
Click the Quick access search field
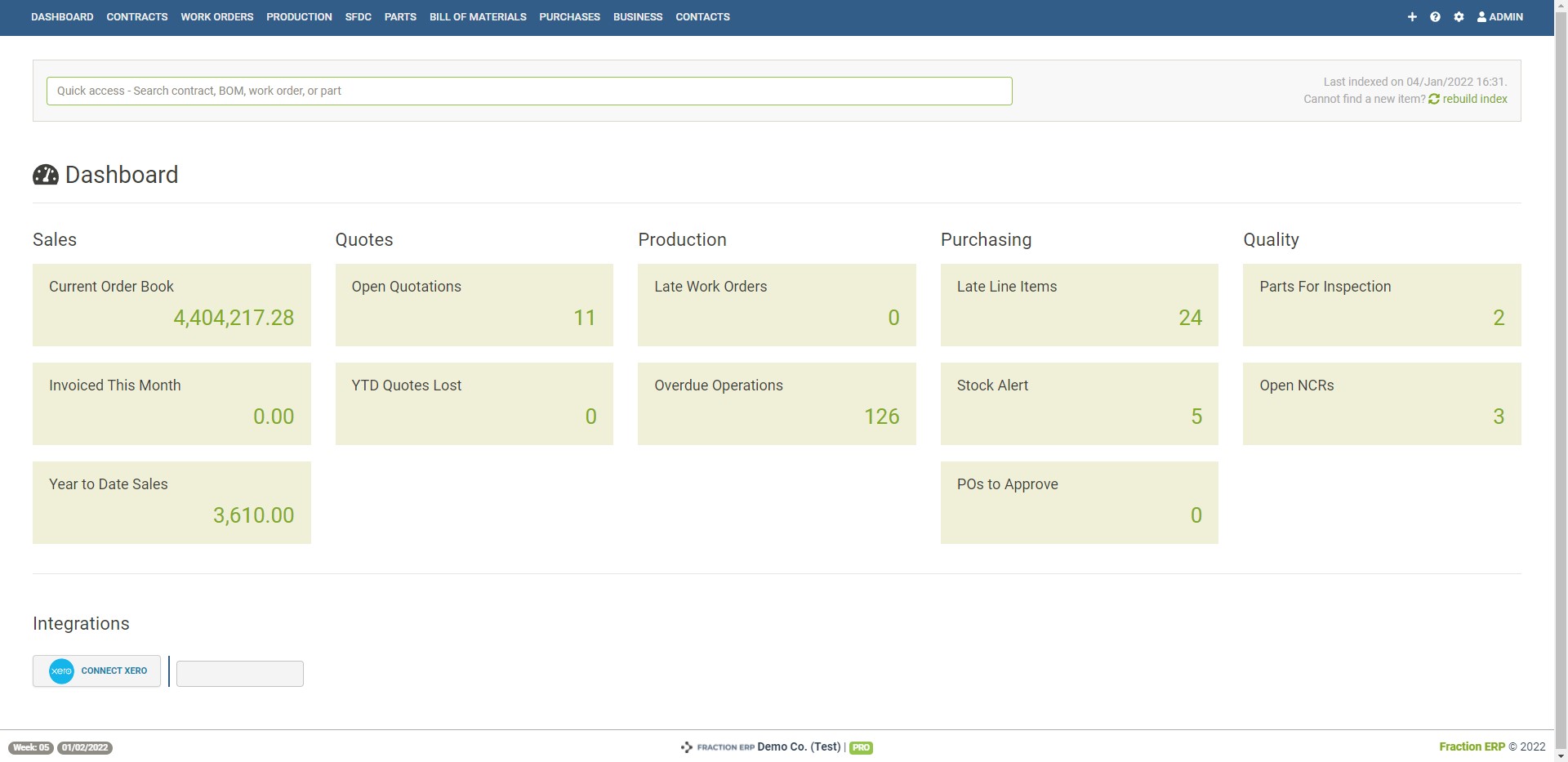pyautogui.click(x=530, y=91)
